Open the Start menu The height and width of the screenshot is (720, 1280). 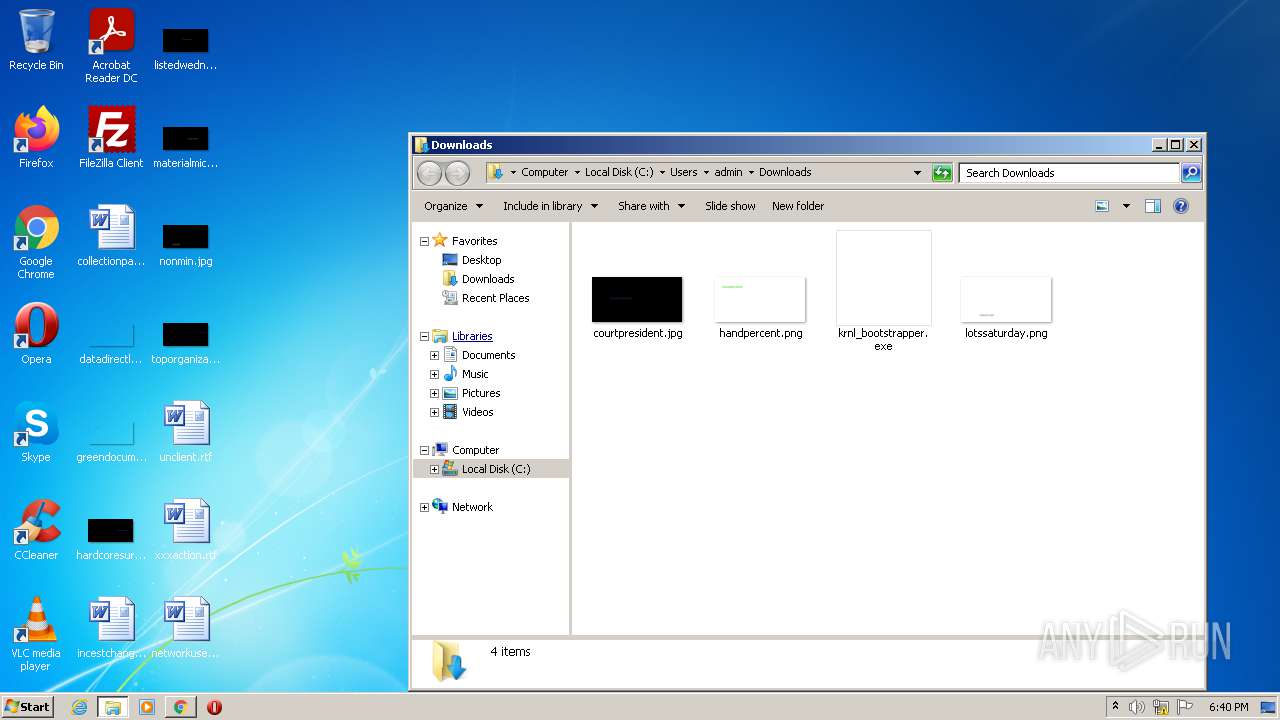coord(27,707)
